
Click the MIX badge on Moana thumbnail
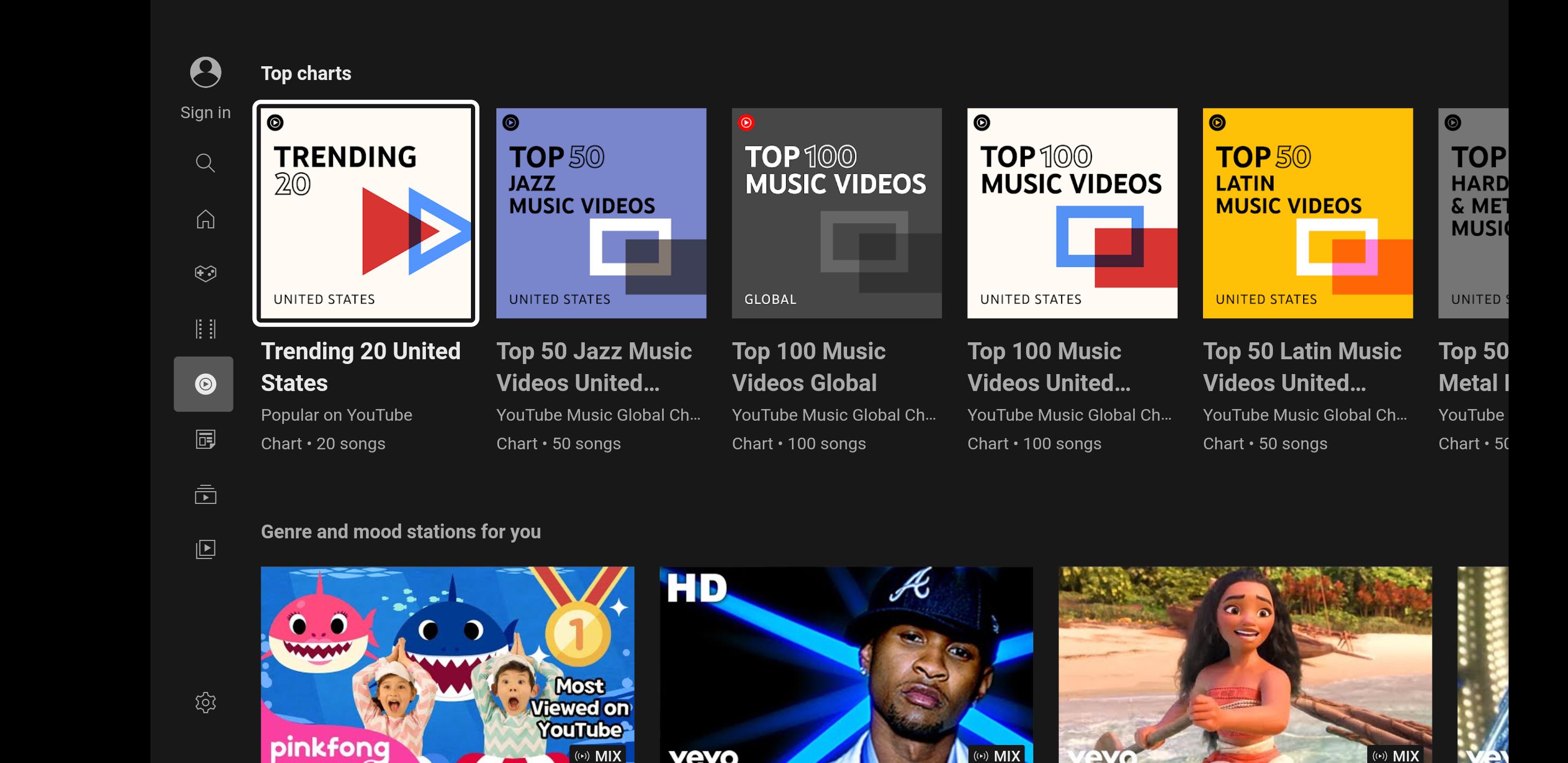[x=1396, y=755]
